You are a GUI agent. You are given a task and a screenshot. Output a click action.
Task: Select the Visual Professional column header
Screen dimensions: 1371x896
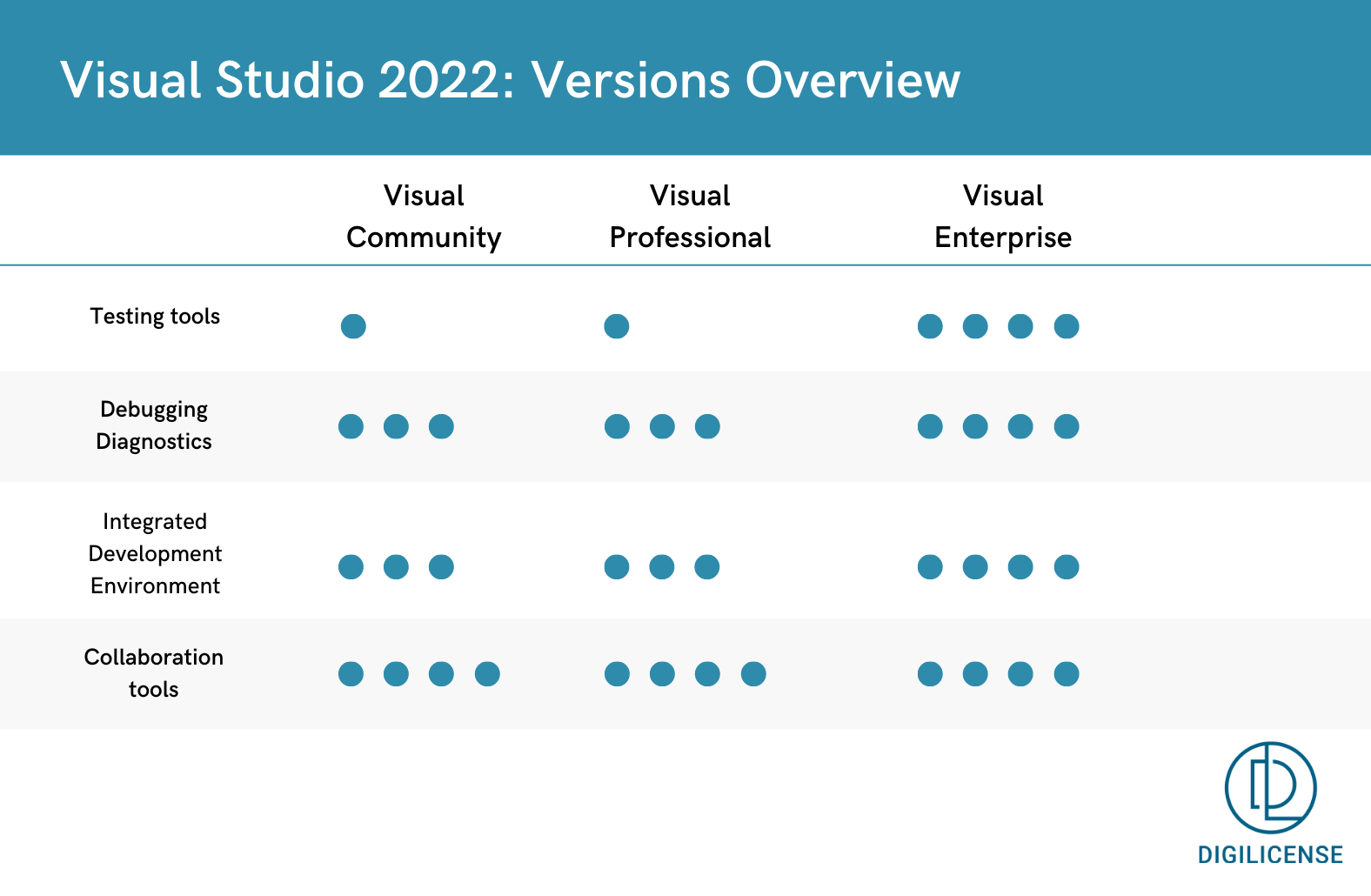coord(690,217)
